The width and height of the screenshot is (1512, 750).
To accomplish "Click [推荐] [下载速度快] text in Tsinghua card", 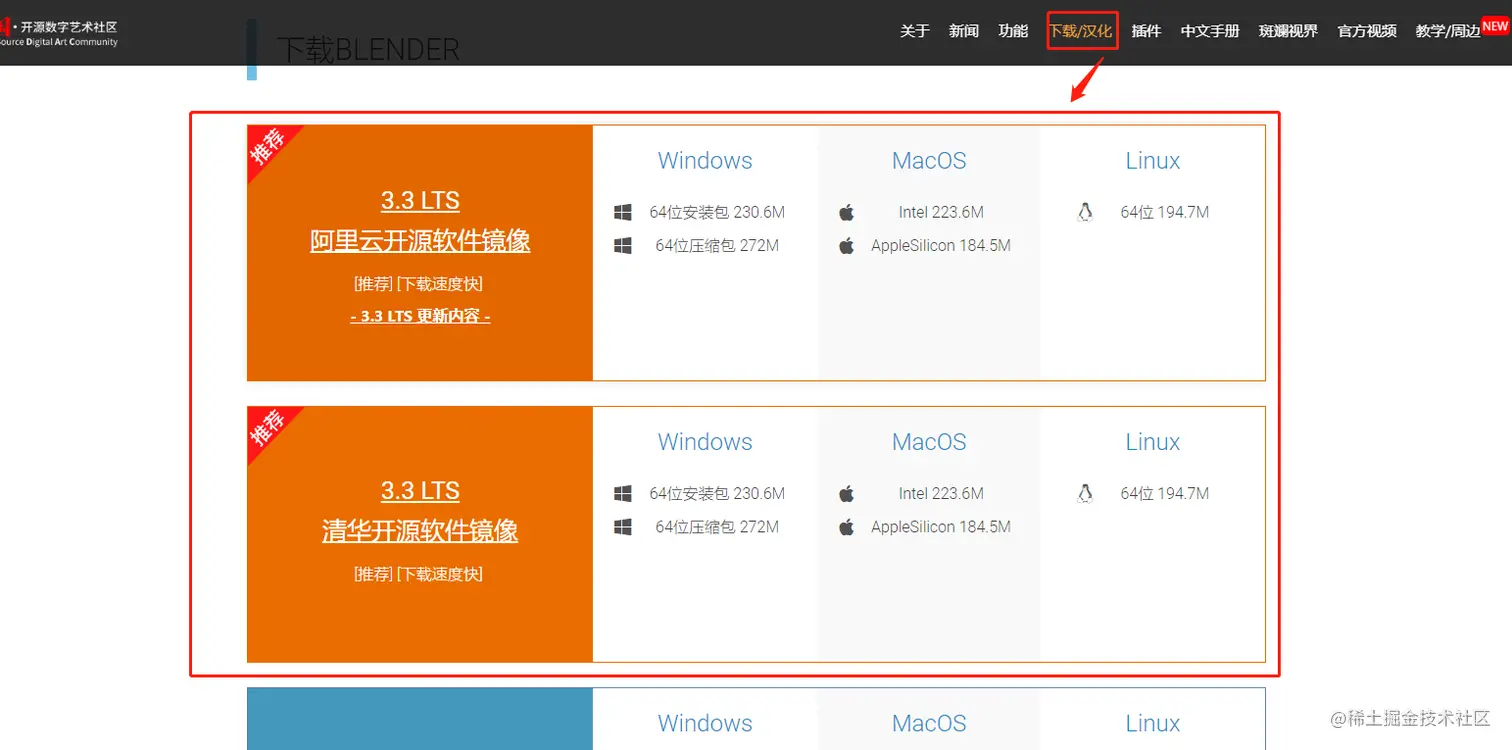I will click(419, 574).
